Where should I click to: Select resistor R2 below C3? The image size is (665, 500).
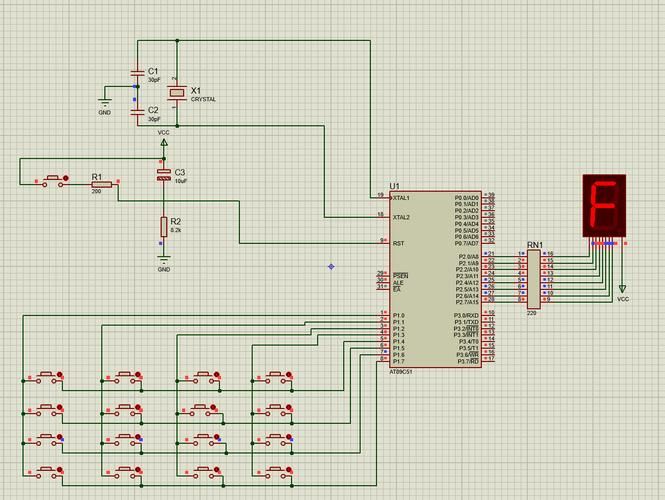pyautogui.click(x=164, y=226)
